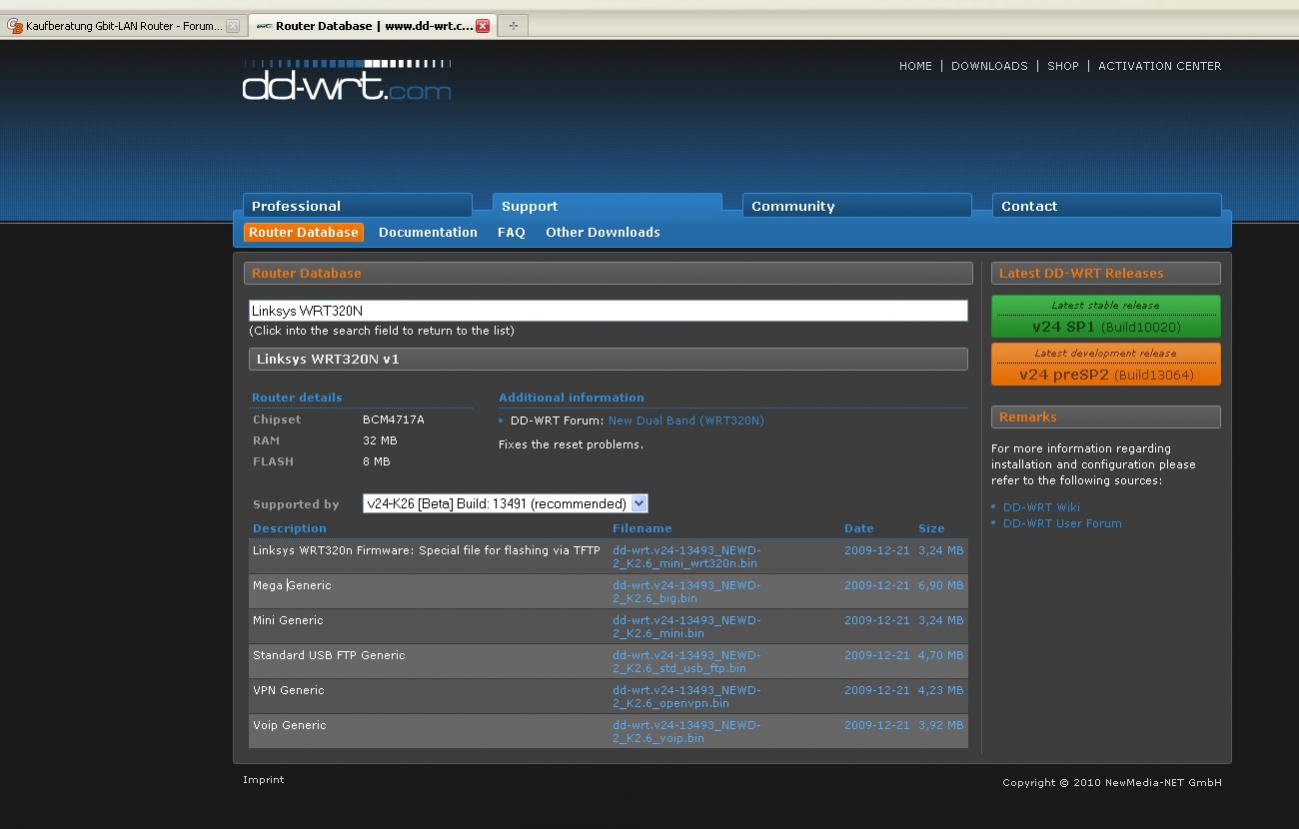Viewport: 1299px width, 829px height.
Task: Download the mini_wrt320n.bin firmware file
Action: tap(686, 557)
